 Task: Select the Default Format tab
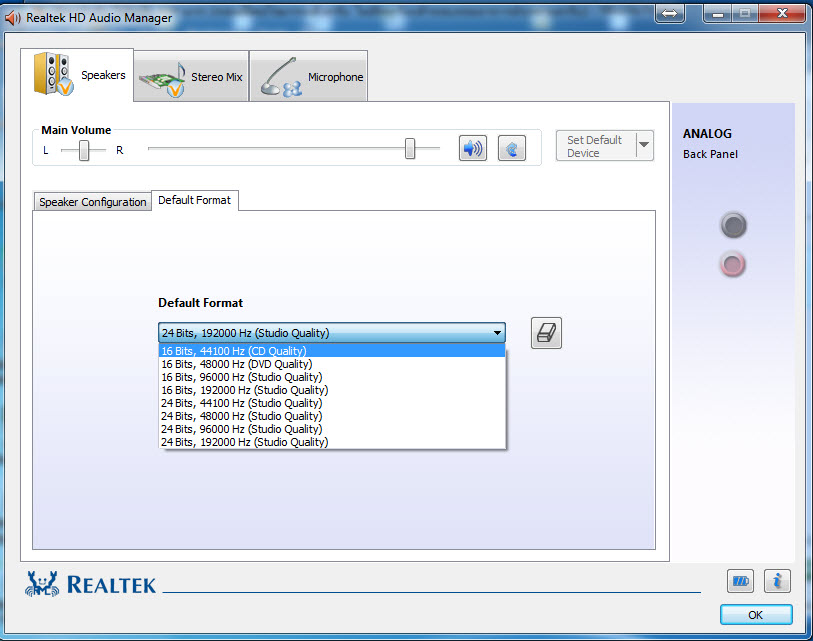pyautogui.click(x=194, y=200)
